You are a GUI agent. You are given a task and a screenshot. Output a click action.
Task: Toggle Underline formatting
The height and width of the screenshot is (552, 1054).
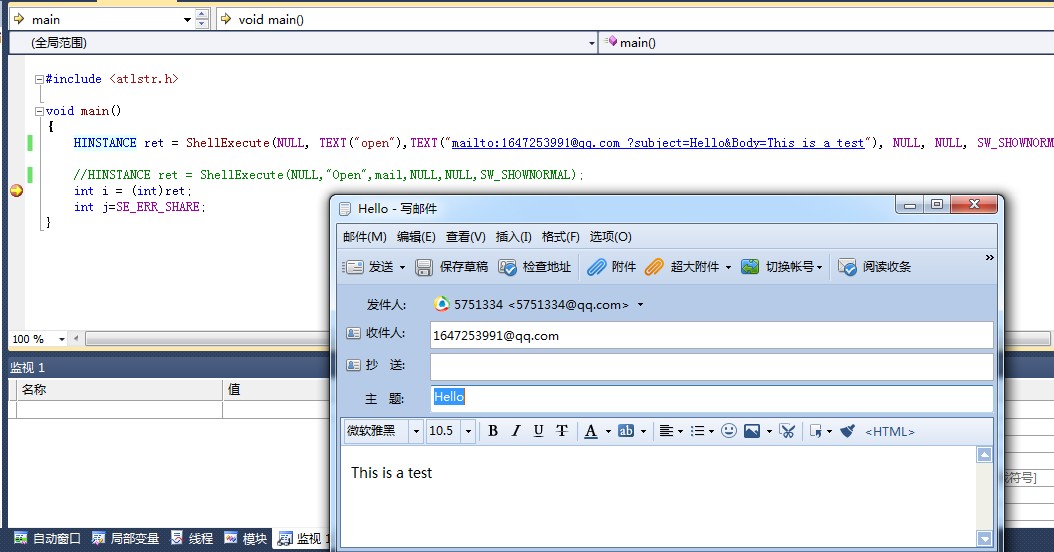[538, 431]
